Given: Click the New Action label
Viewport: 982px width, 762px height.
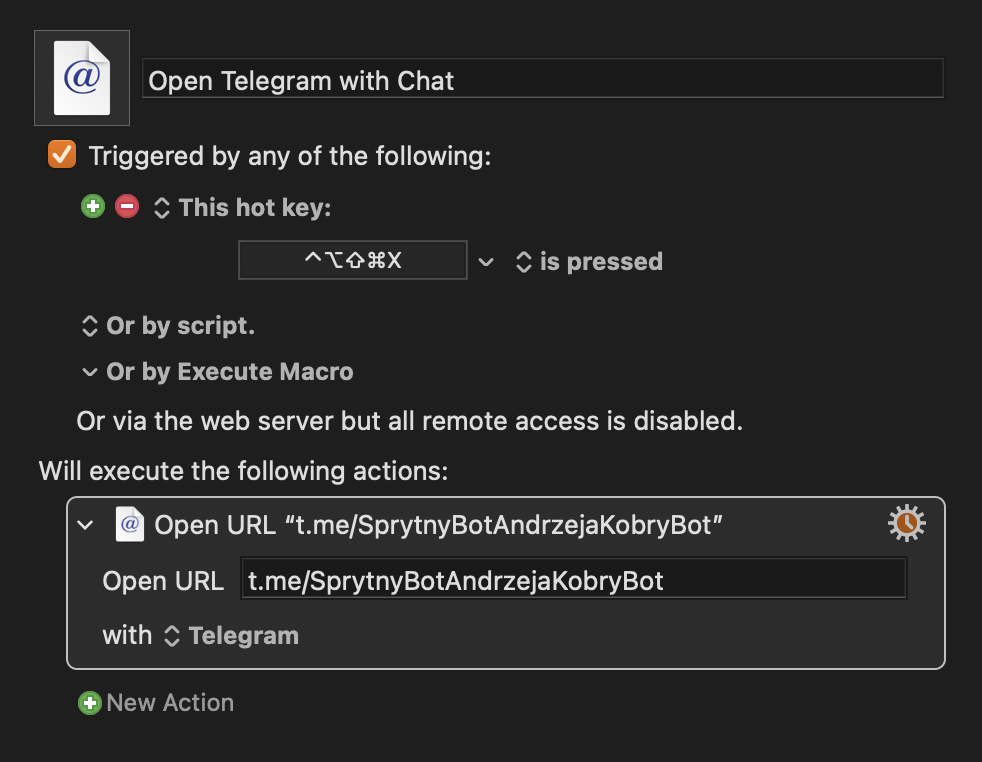Looking at the screenshot, I should [x=170, y=703].
